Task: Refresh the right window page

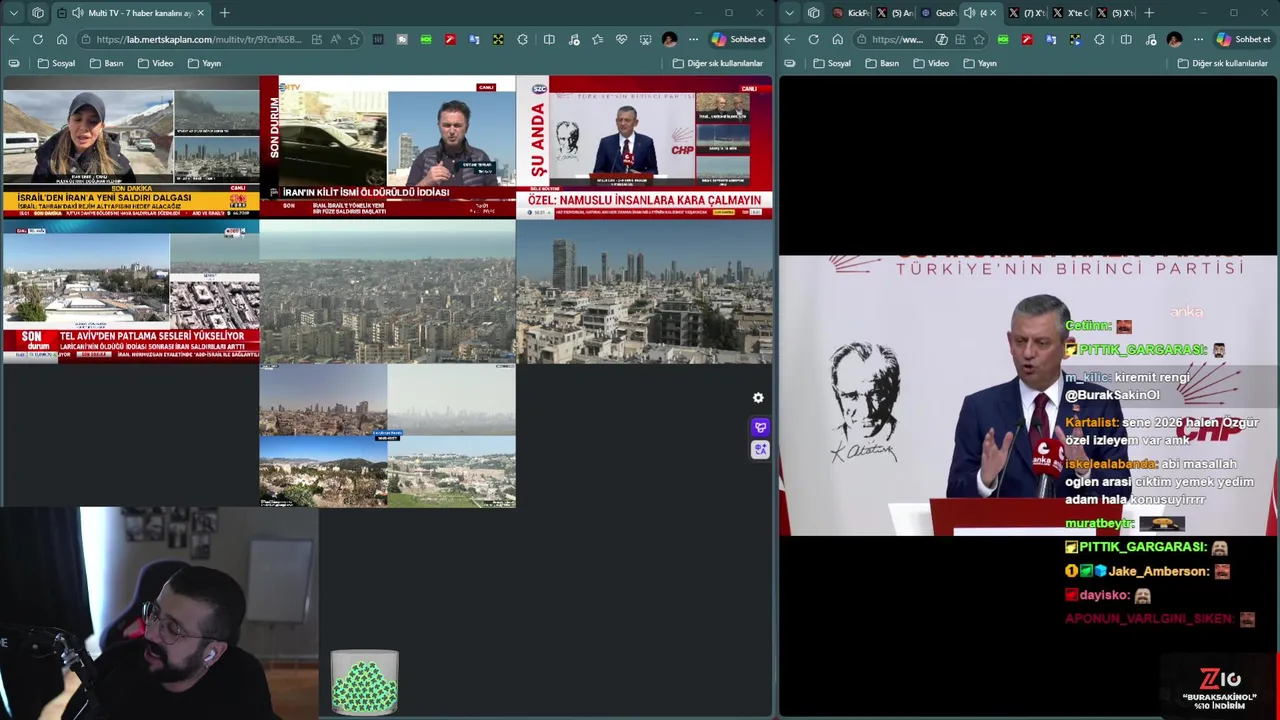Action: (x=814, y=39)
